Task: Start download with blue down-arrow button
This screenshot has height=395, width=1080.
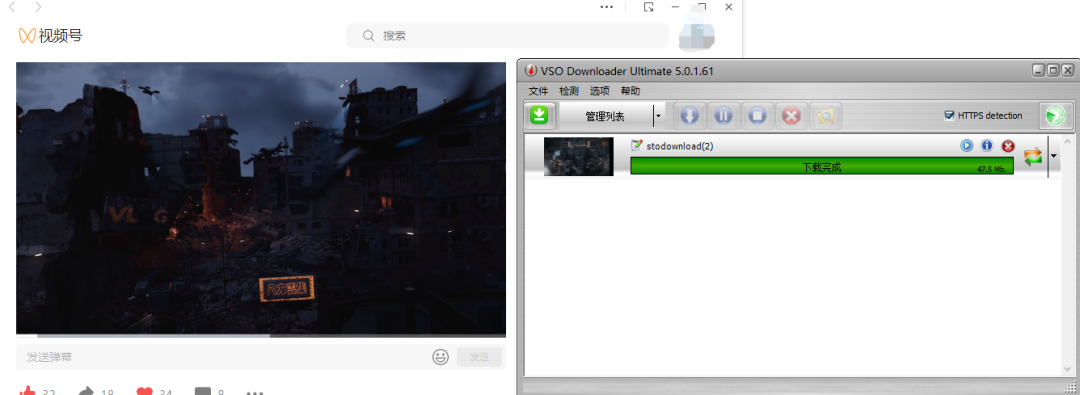Action: [x=689, y=116]
